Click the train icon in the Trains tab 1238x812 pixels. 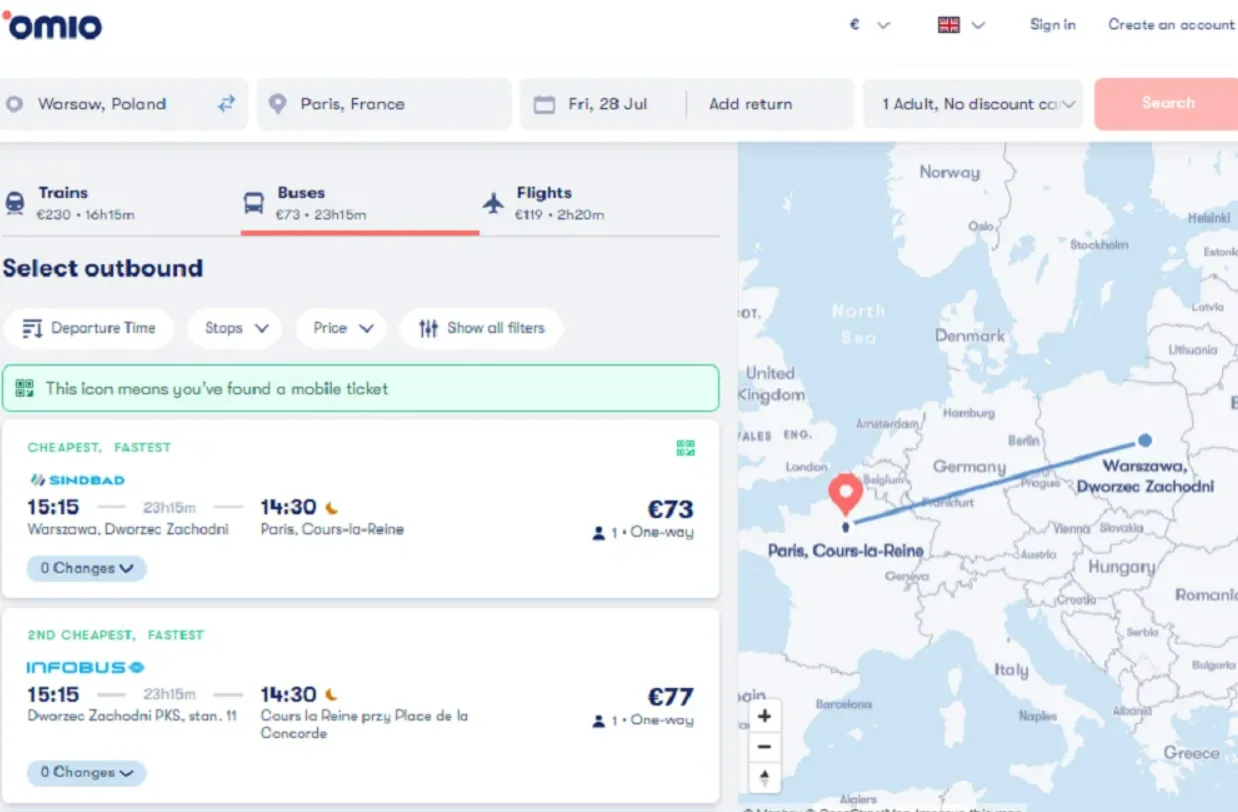click(x=15, y=202)
